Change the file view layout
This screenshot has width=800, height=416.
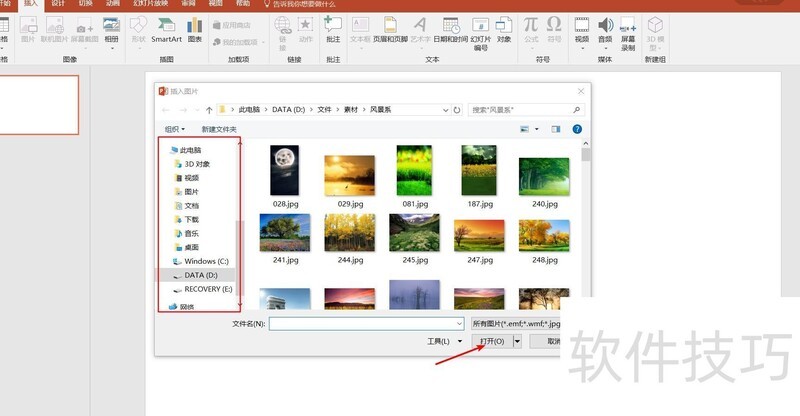coord(524,129)
